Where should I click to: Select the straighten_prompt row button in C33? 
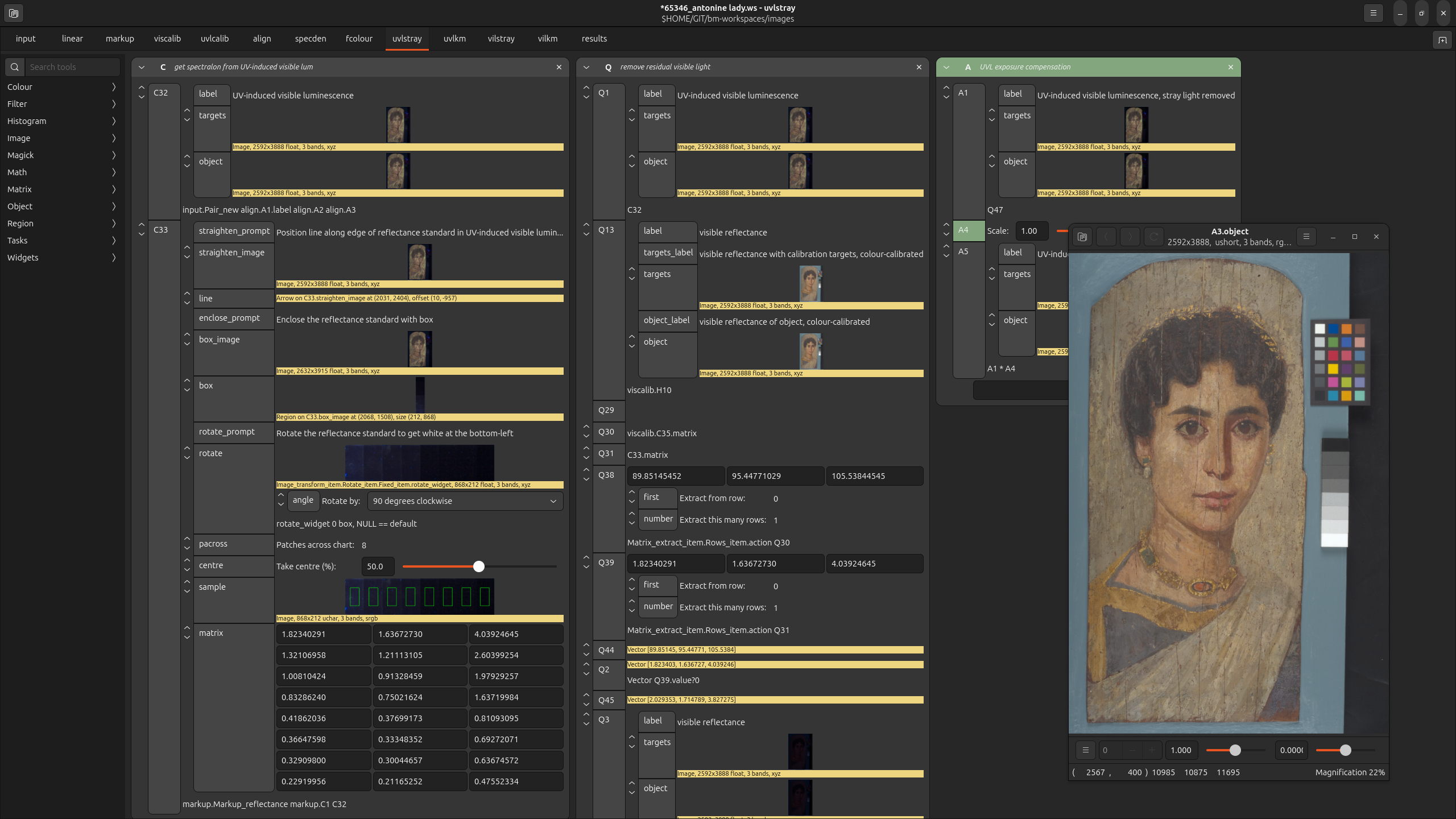[234, 231]
